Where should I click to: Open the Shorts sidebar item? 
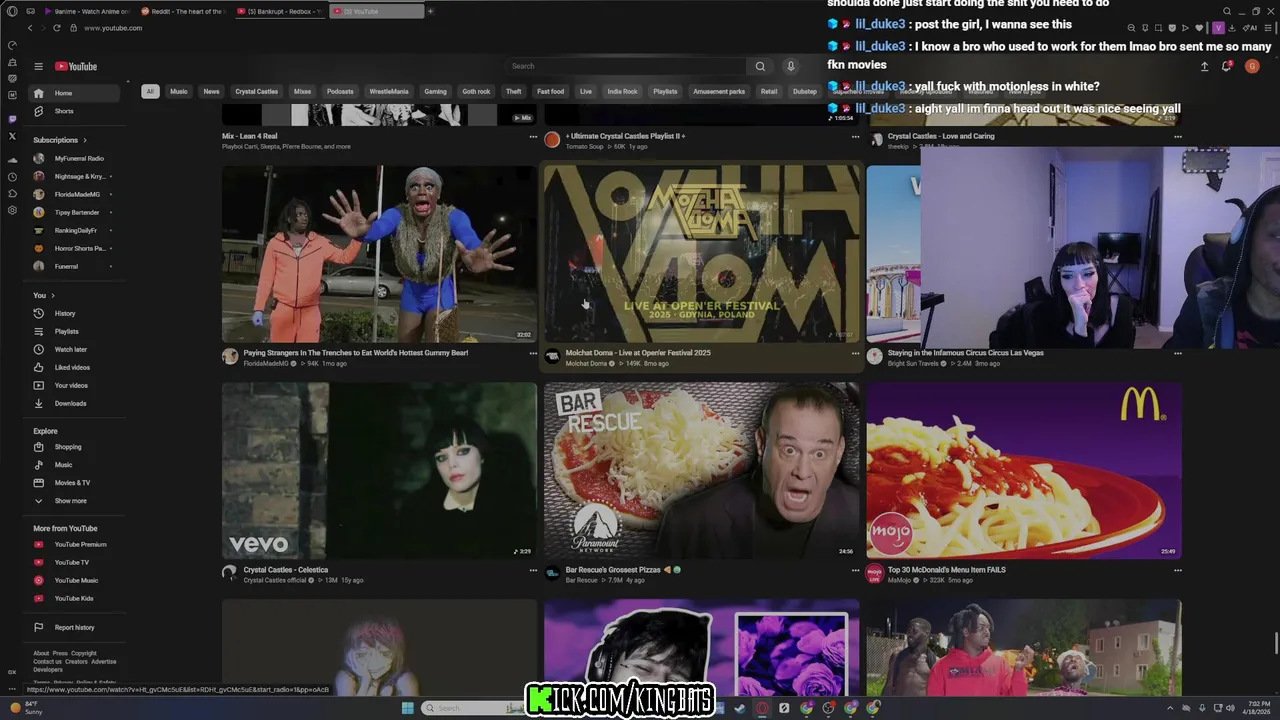pos(75,111)
